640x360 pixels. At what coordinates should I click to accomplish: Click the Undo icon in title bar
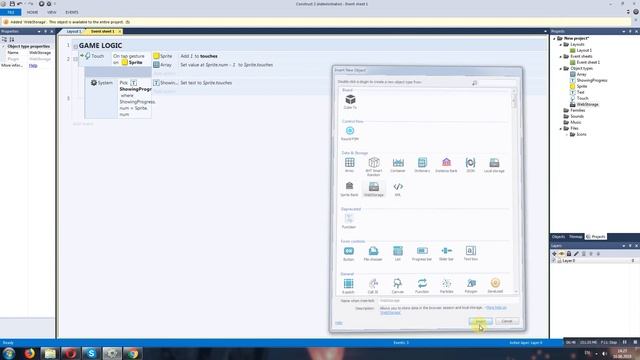20,4
